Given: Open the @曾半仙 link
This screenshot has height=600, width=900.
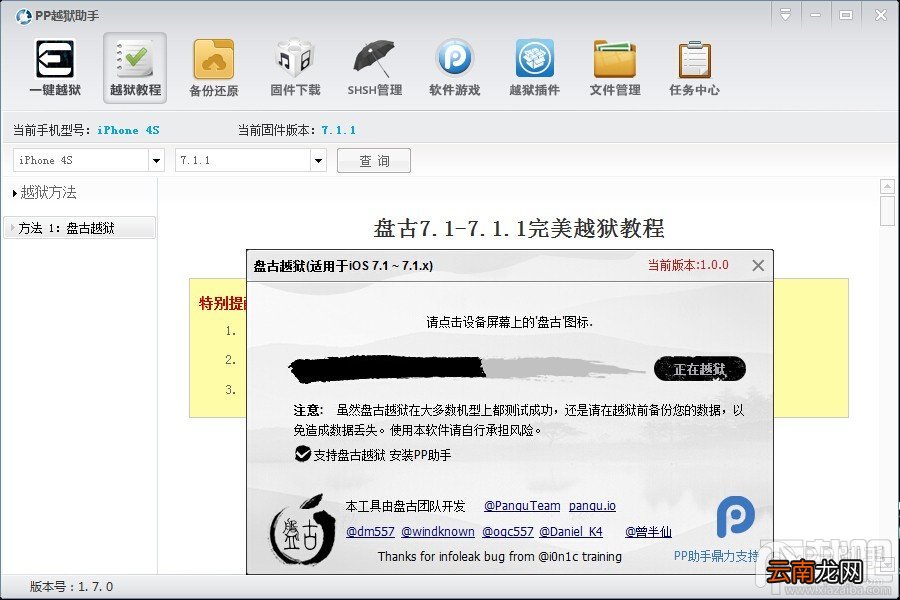Looking at the screenshot, I should click(648, 532).
